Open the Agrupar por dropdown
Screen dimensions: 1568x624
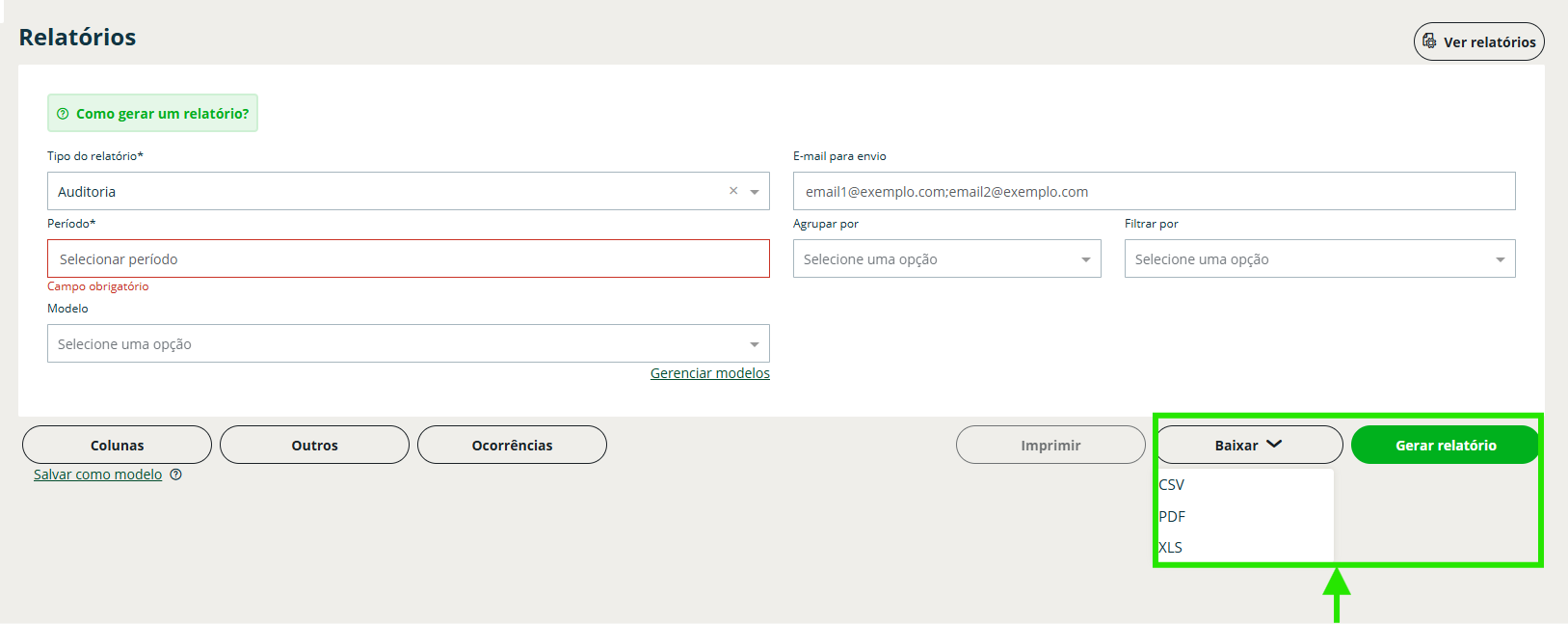(946, 259)
